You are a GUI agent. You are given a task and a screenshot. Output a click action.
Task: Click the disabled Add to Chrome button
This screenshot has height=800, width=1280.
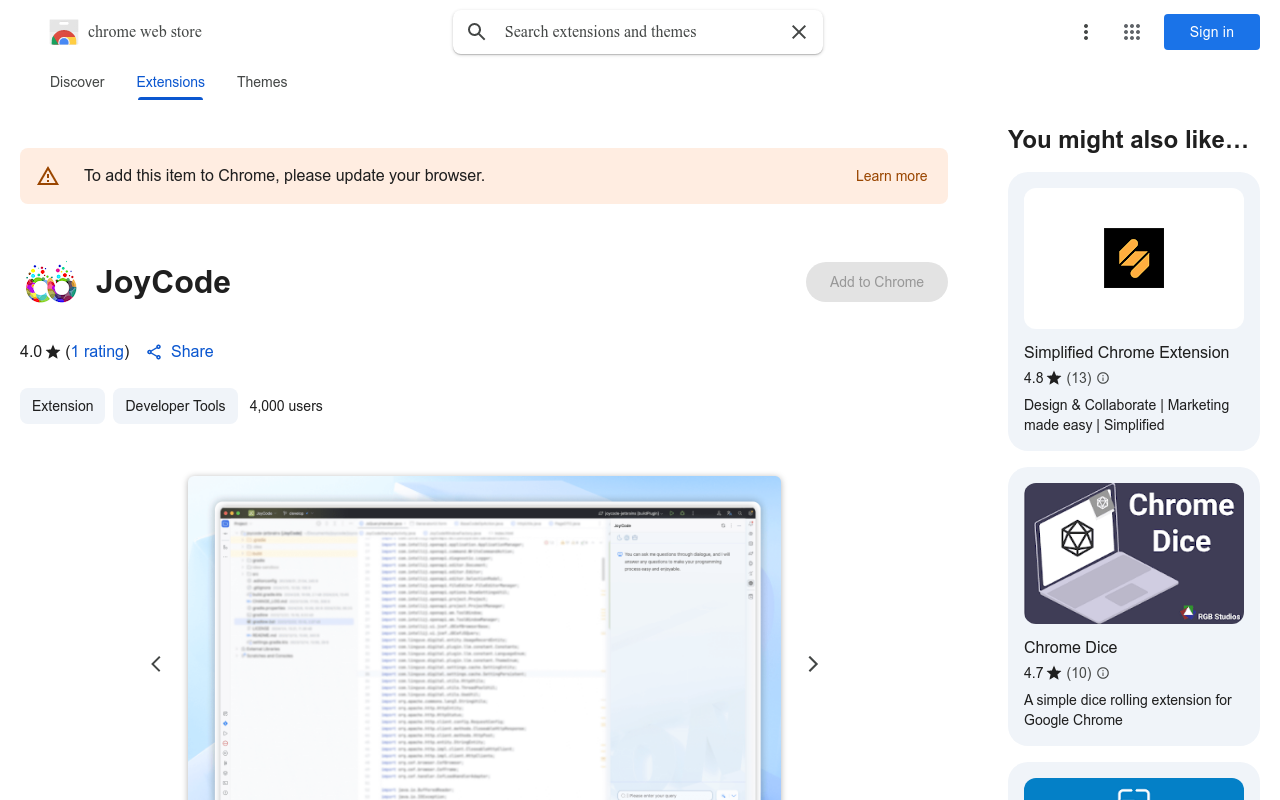click(x=877, y=282)
